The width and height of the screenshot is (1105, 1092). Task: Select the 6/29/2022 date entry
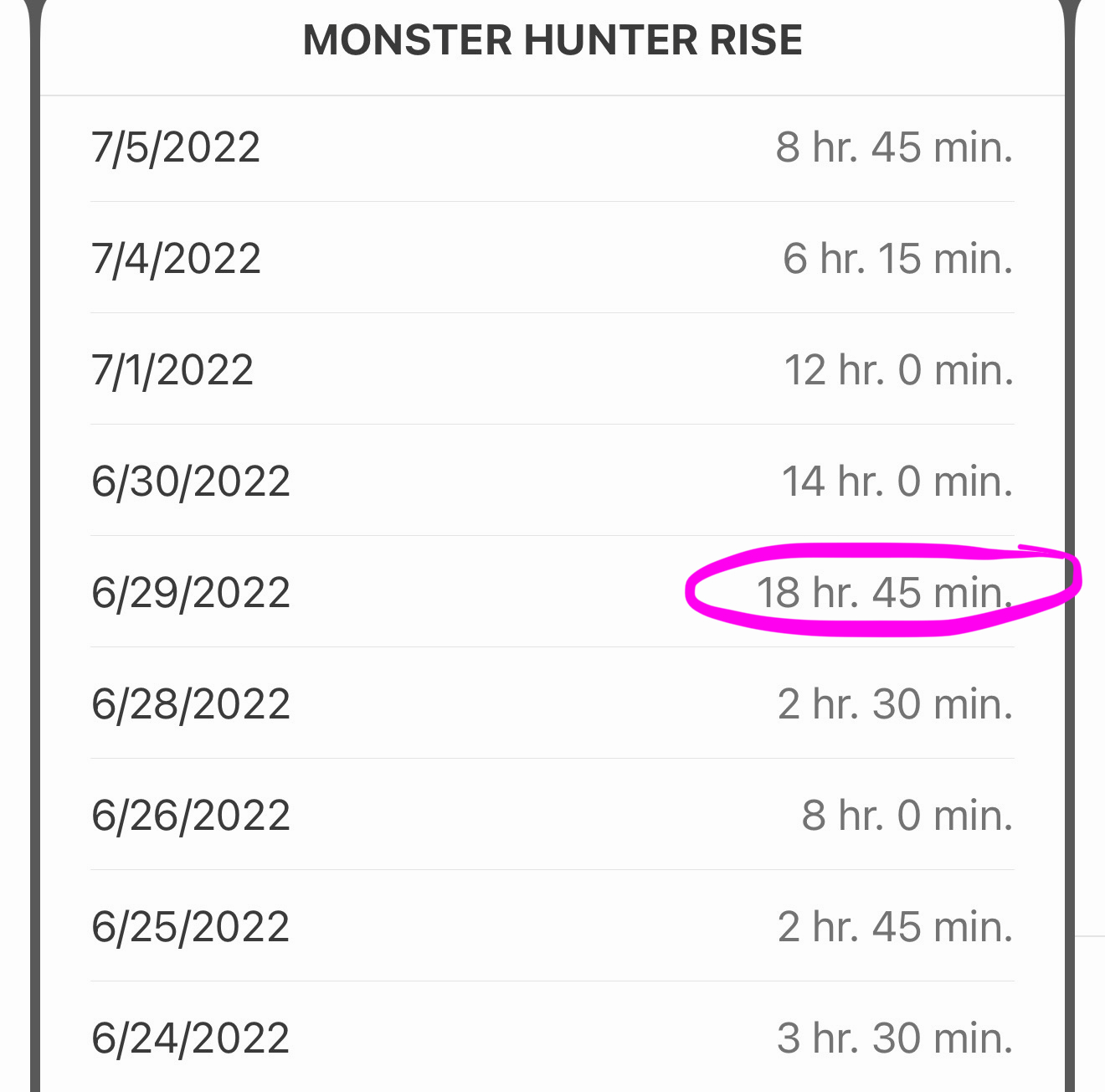[191, 593]
